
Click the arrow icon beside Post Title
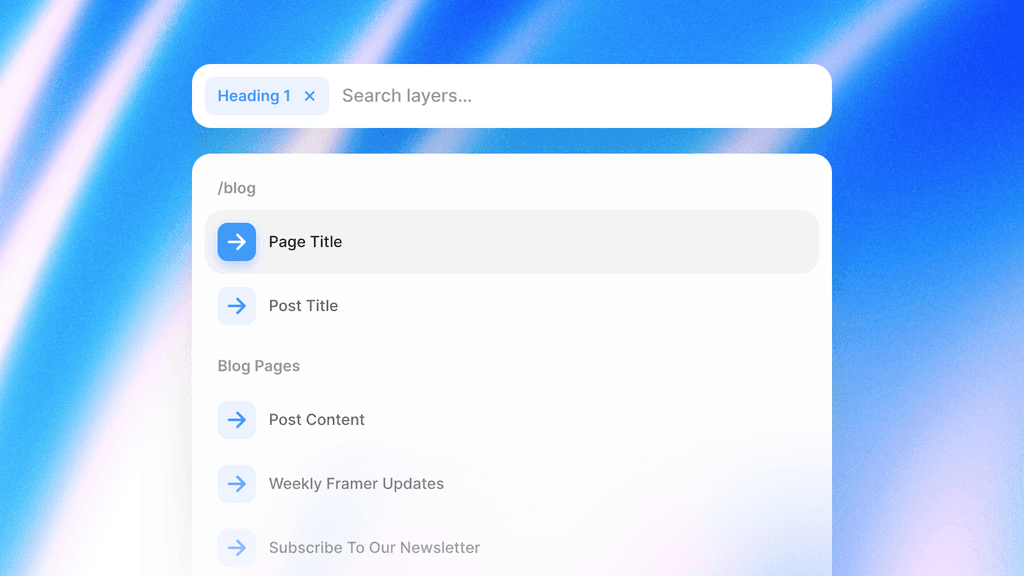click(x=236, y=306)
